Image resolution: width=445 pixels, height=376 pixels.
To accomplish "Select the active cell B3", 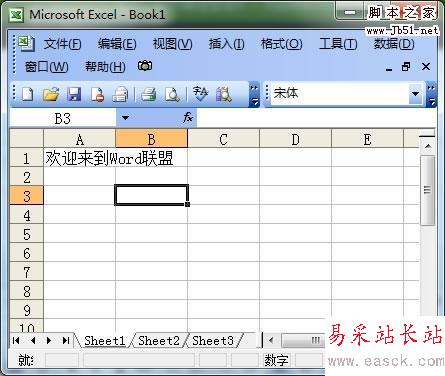I will tap(151, 195).
